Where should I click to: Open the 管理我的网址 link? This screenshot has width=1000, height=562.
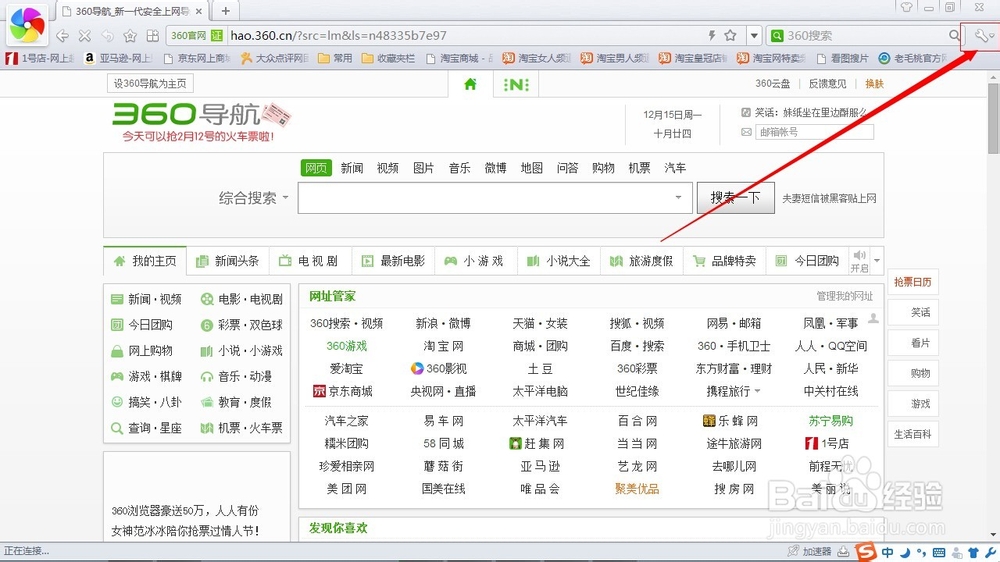pos(844,296)
